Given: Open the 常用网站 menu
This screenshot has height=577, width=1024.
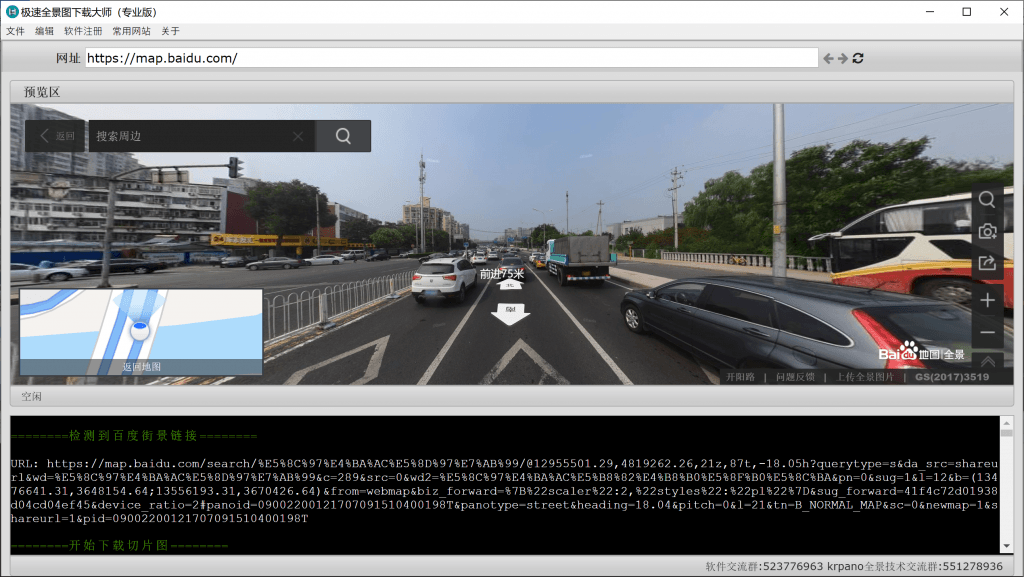Looking at the screenshot, I should pyautogui.click(x=131, y=31).
